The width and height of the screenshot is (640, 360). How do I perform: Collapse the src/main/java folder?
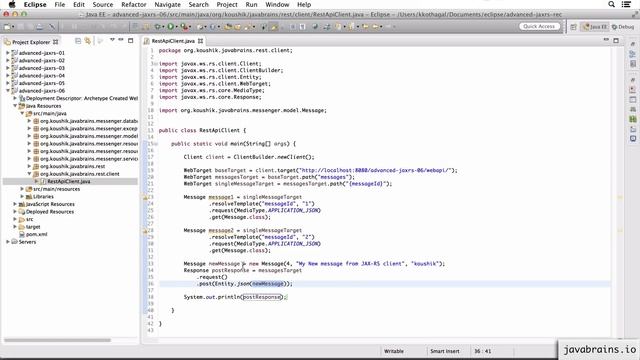22,113
